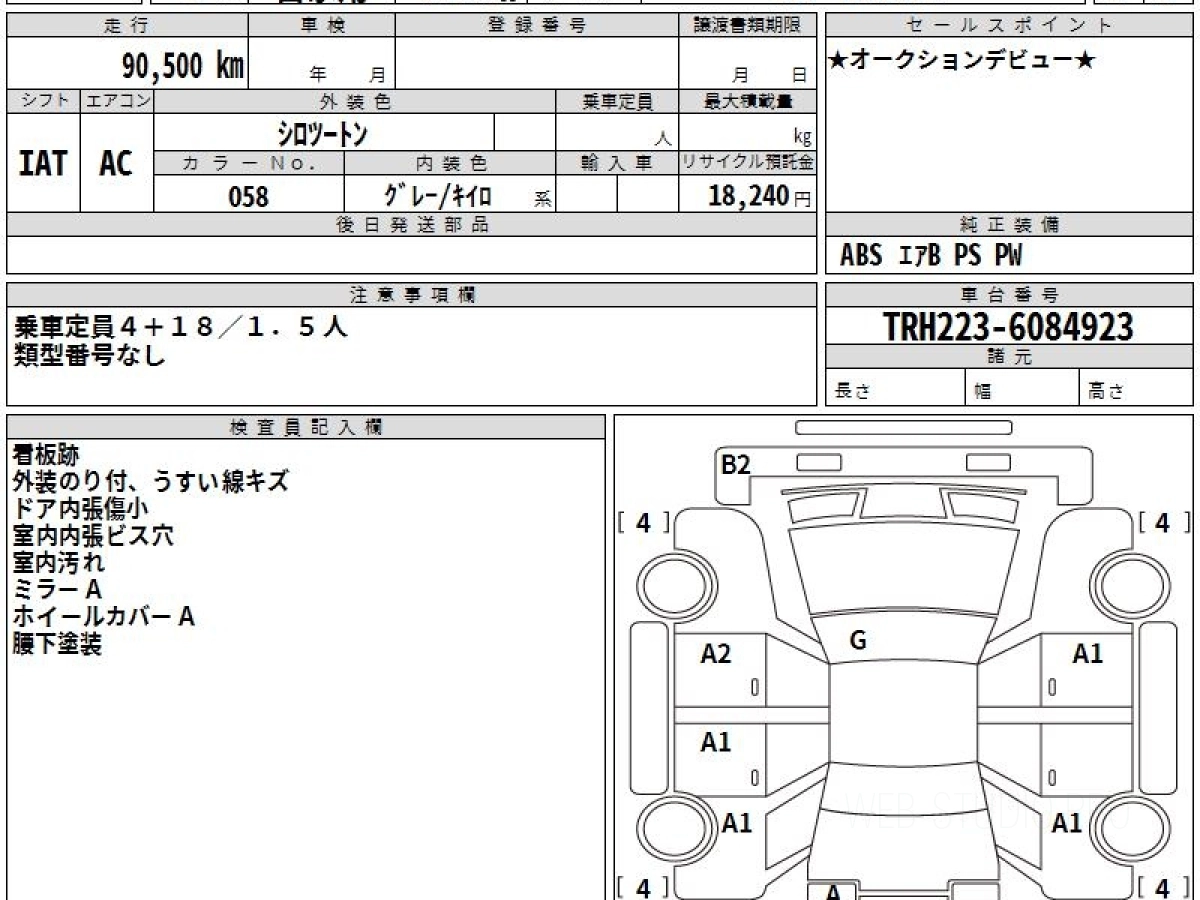Select color number 058

pyautogui.click(x=248, y=197)
